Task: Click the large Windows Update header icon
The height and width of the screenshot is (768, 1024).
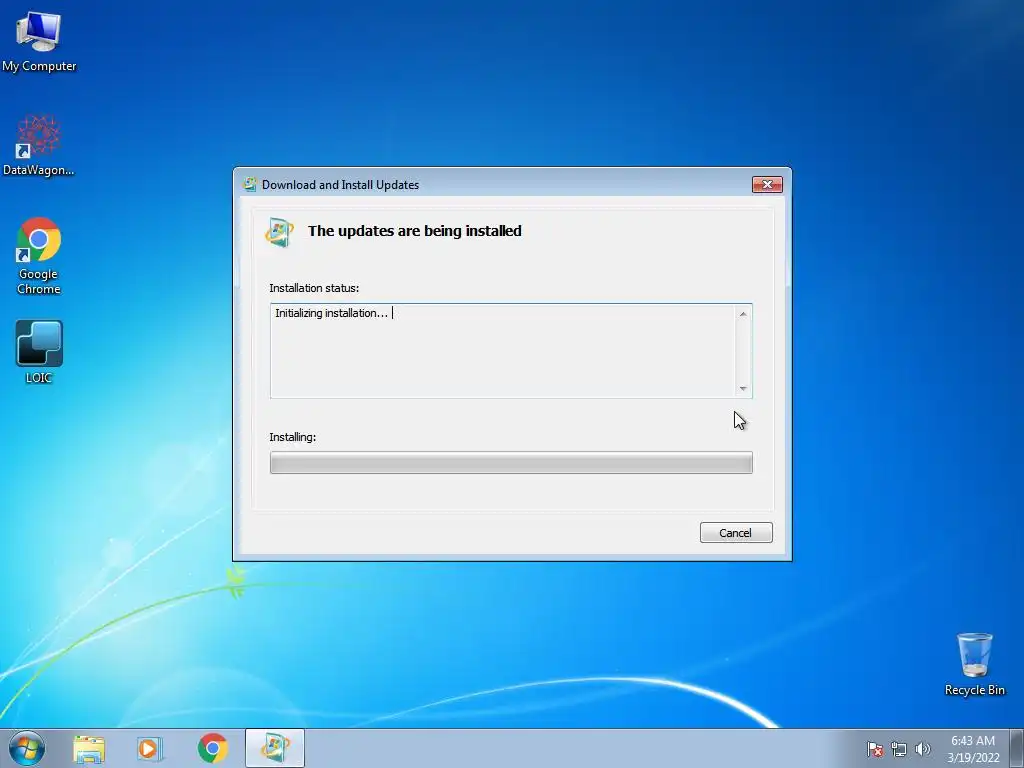Action: tap(280, 232)
